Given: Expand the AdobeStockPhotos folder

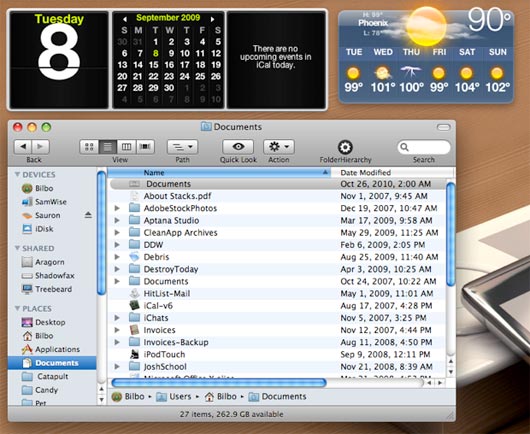Looking at the screenshot, I should 117,208.
